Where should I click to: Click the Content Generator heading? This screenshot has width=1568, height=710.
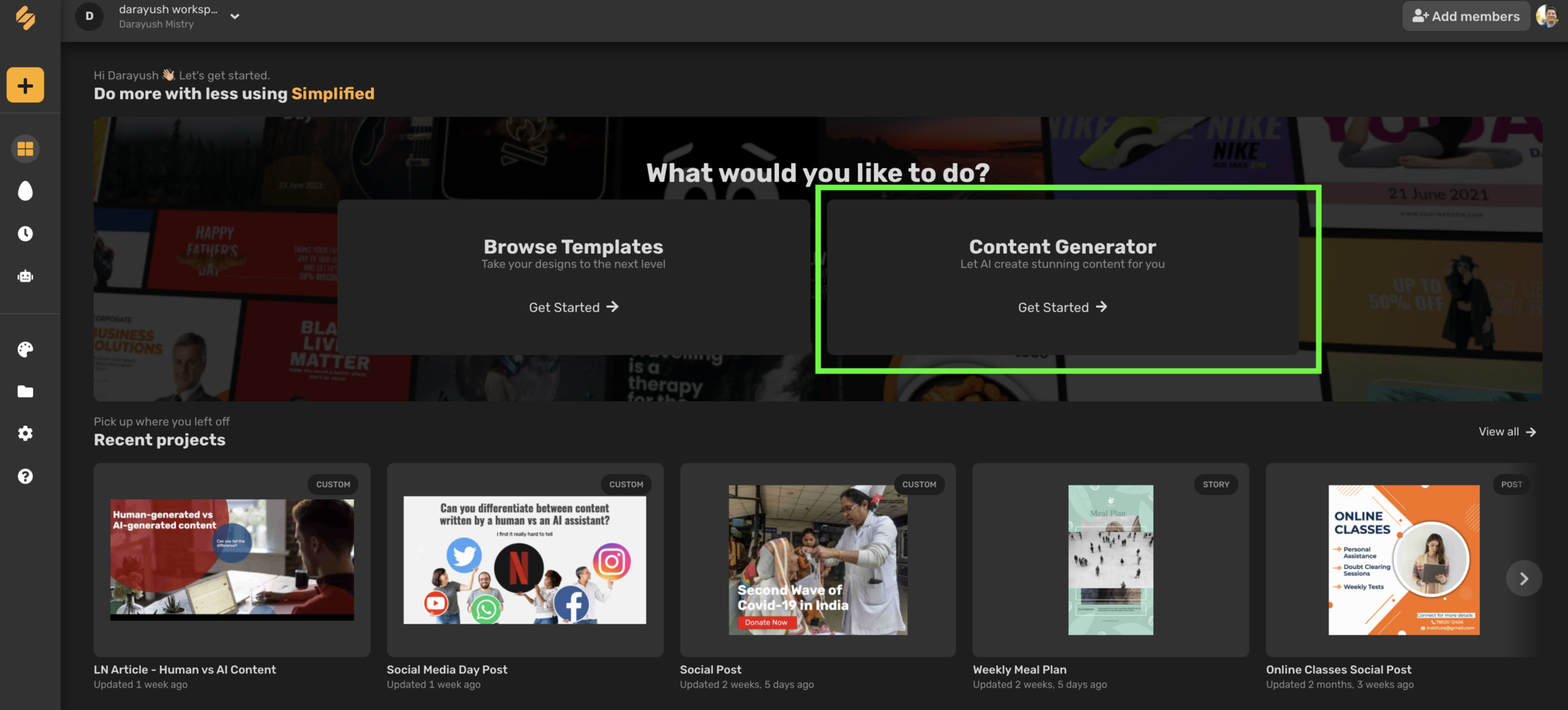(1062, 246)
